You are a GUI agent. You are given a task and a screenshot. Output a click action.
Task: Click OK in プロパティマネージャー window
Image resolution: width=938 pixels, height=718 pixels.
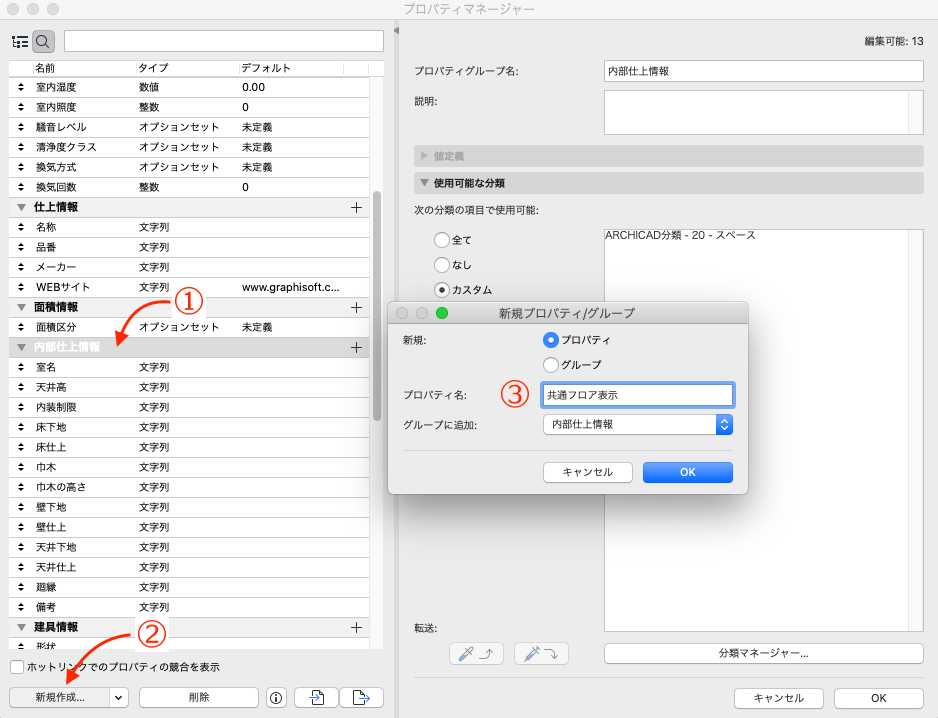click(x=878, y=698)
